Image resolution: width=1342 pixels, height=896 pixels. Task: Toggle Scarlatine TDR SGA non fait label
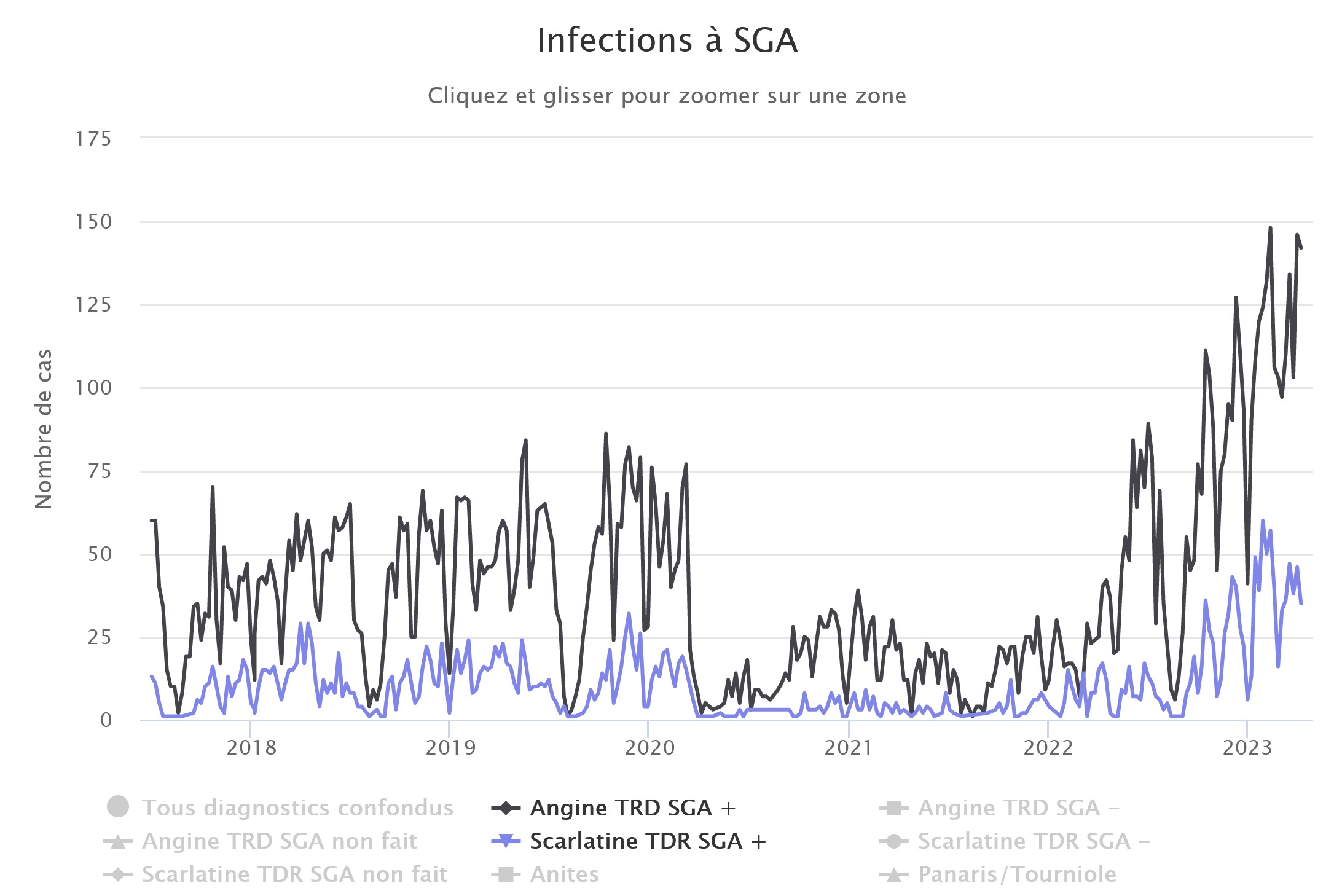click(x=294, y=874)
